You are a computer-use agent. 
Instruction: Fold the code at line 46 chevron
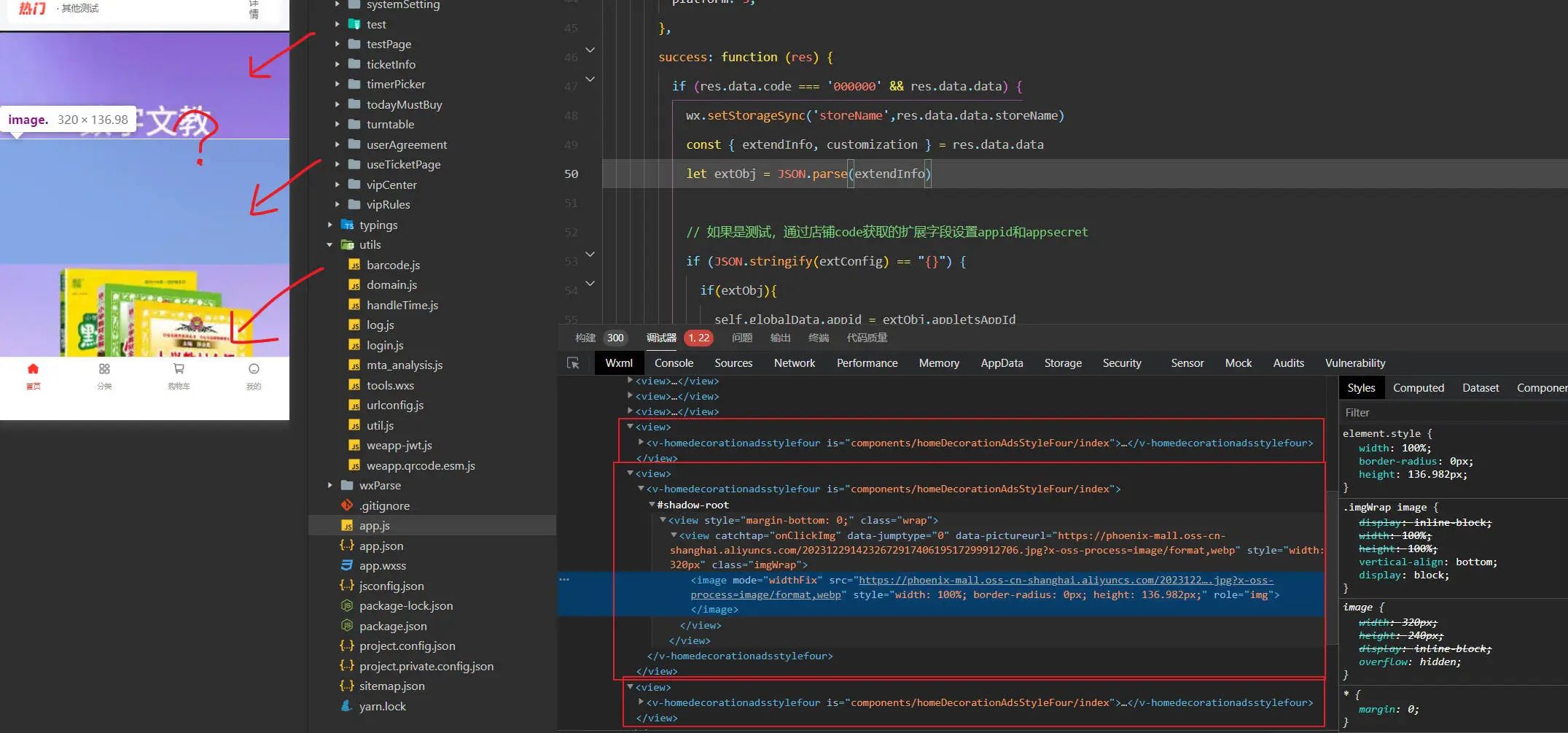click(x=590, y=50)
